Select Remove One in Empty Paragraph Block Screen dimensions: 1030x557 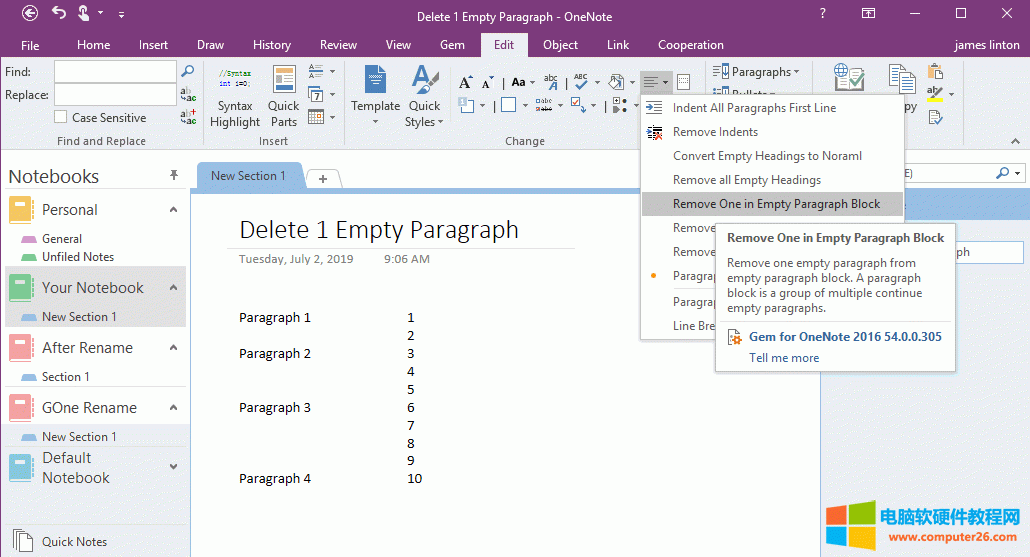coord(776,204)
